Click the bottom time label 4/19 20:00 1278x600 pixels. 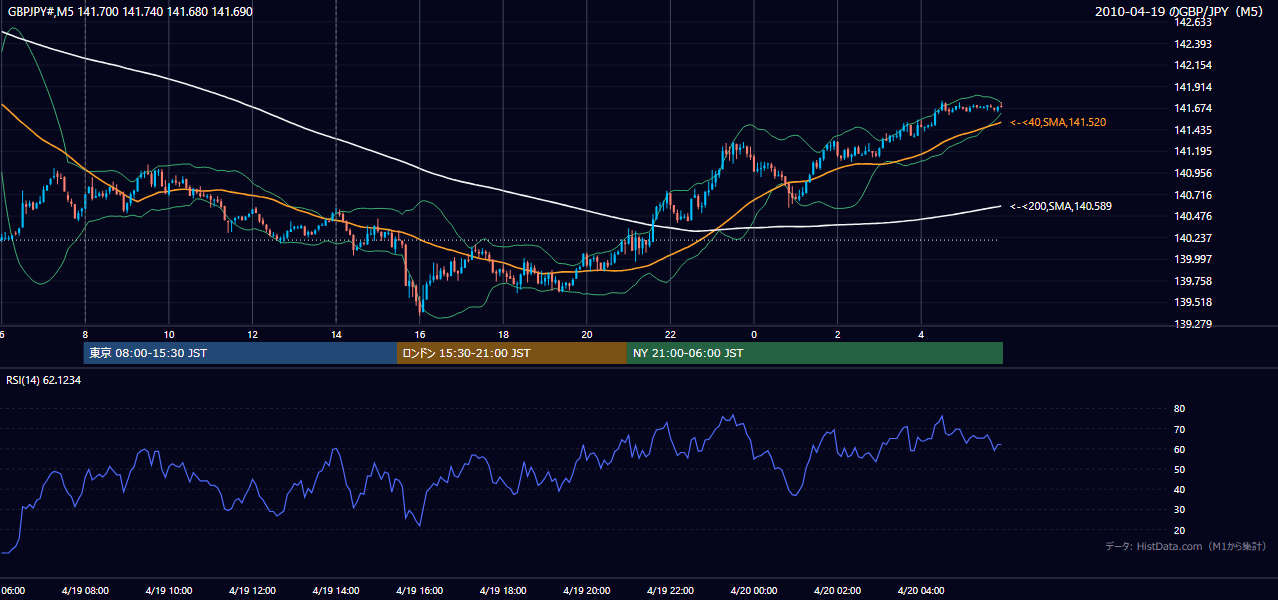(x=587, y=590)
